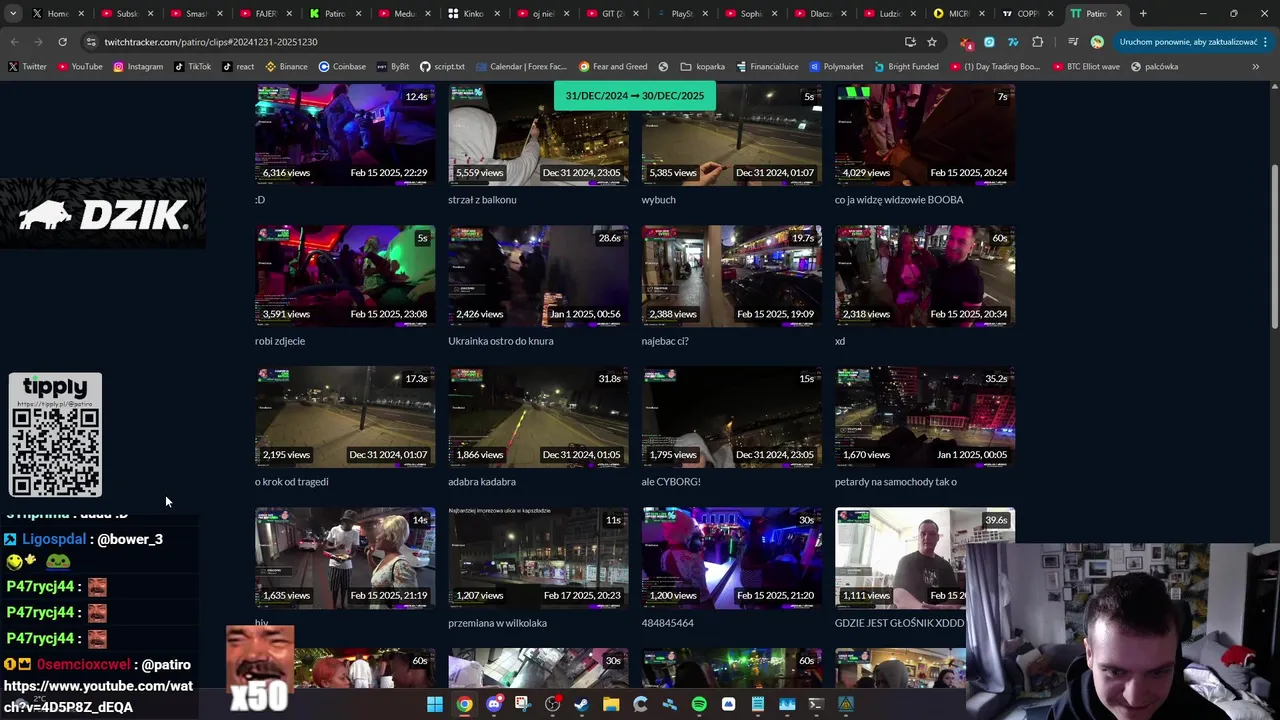1280x720 pixels.
Task: Open the clip titled robi zdjecie
Action: (x=345, y=276)
